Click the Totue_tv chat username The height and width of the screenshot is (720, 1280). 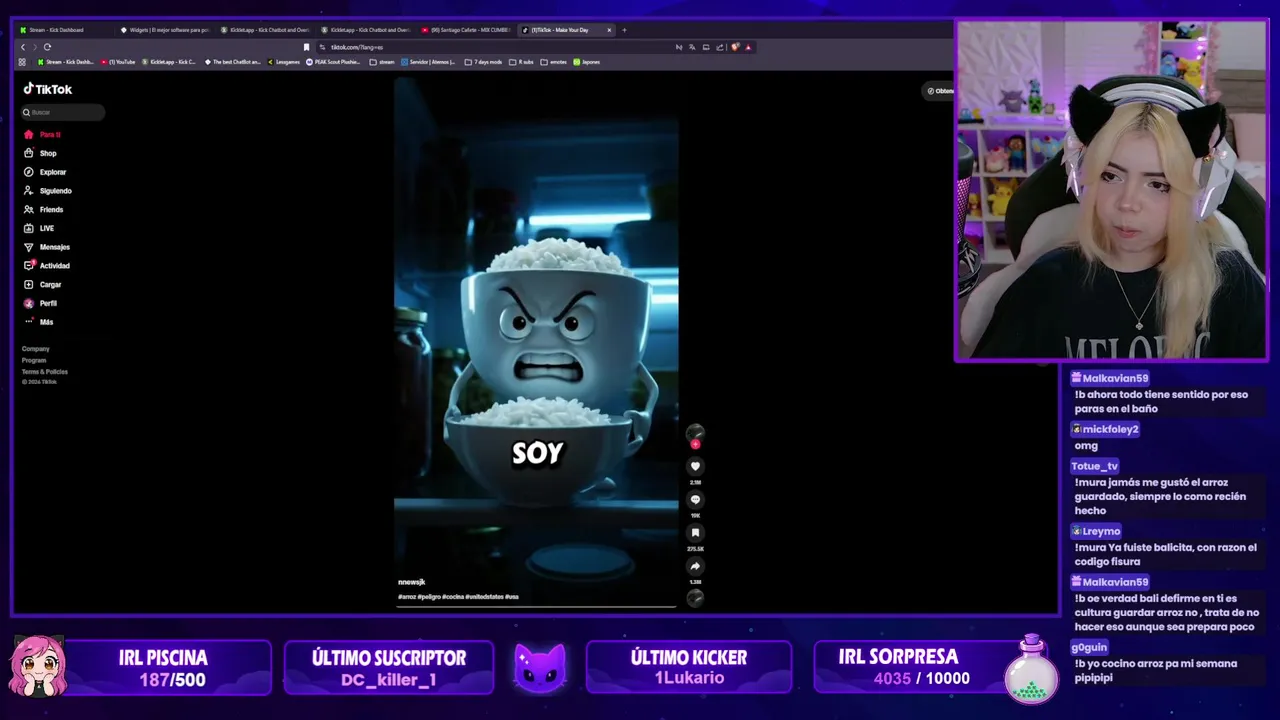click(x=1094, y=466)
